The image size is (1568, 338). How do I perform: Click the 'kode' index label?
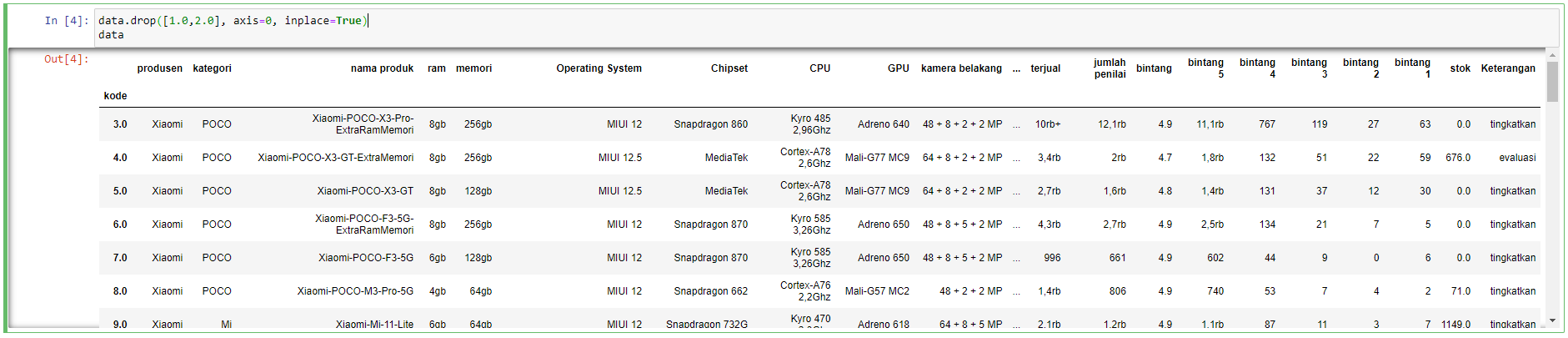[116, 96]
